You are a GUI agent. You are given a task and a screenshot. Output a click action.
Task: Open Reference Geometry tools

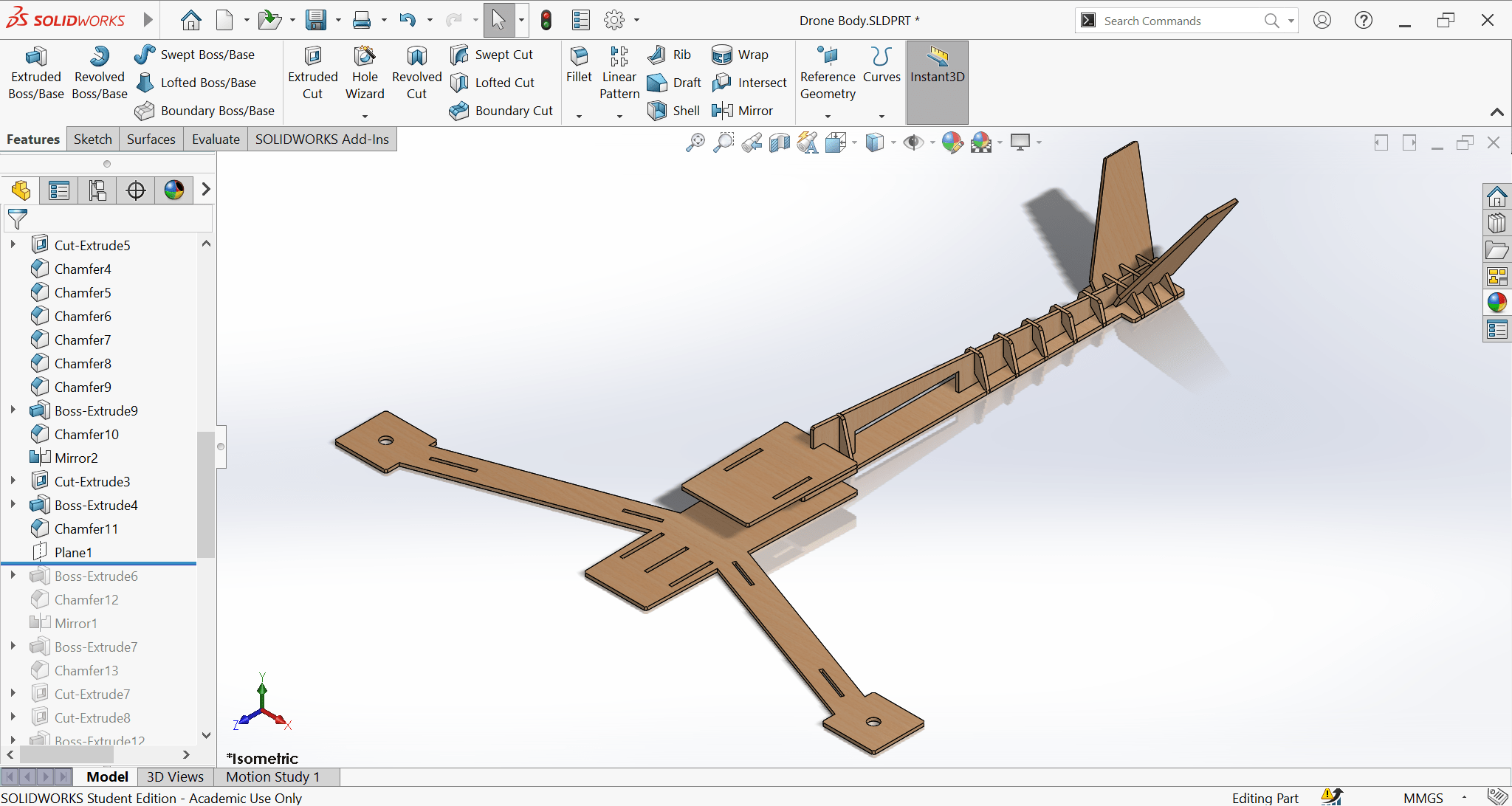[828, 72]
